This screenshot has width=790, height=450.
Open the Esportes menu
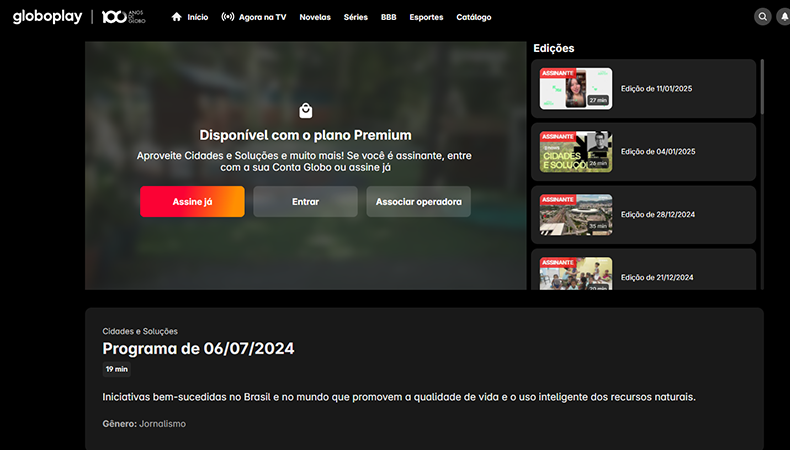pyautogui.click(x=426, y=17)
